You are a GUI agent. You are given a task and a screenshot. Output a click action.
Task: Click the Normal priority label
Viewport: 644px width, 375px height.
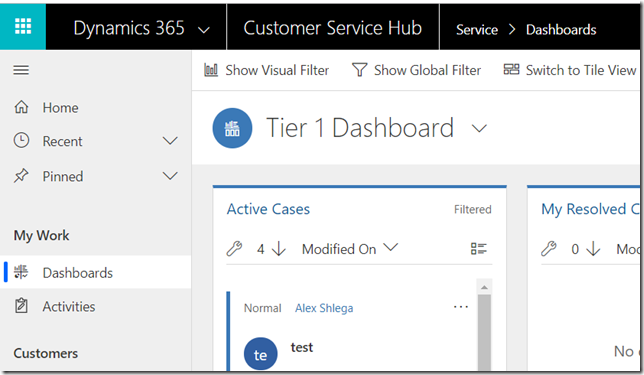coord(262,308)
